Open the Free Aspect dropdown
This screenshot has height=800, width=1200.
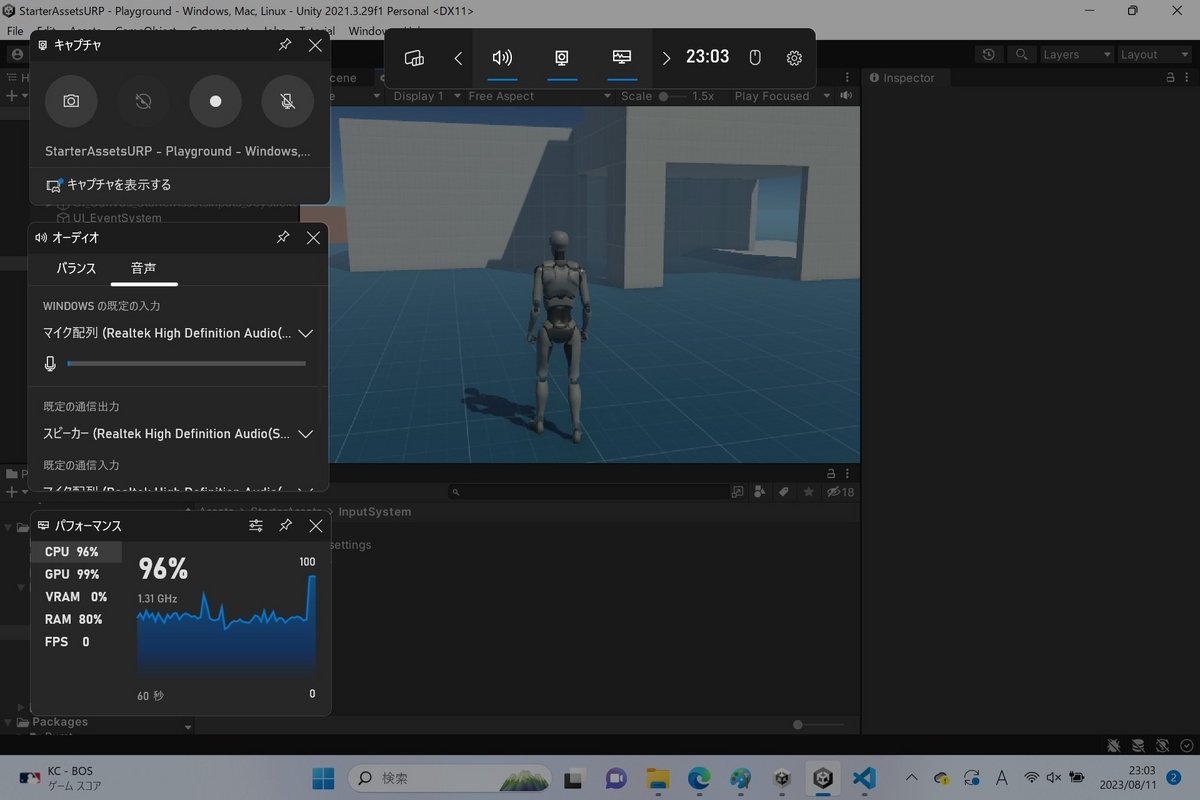coord(538,96)
